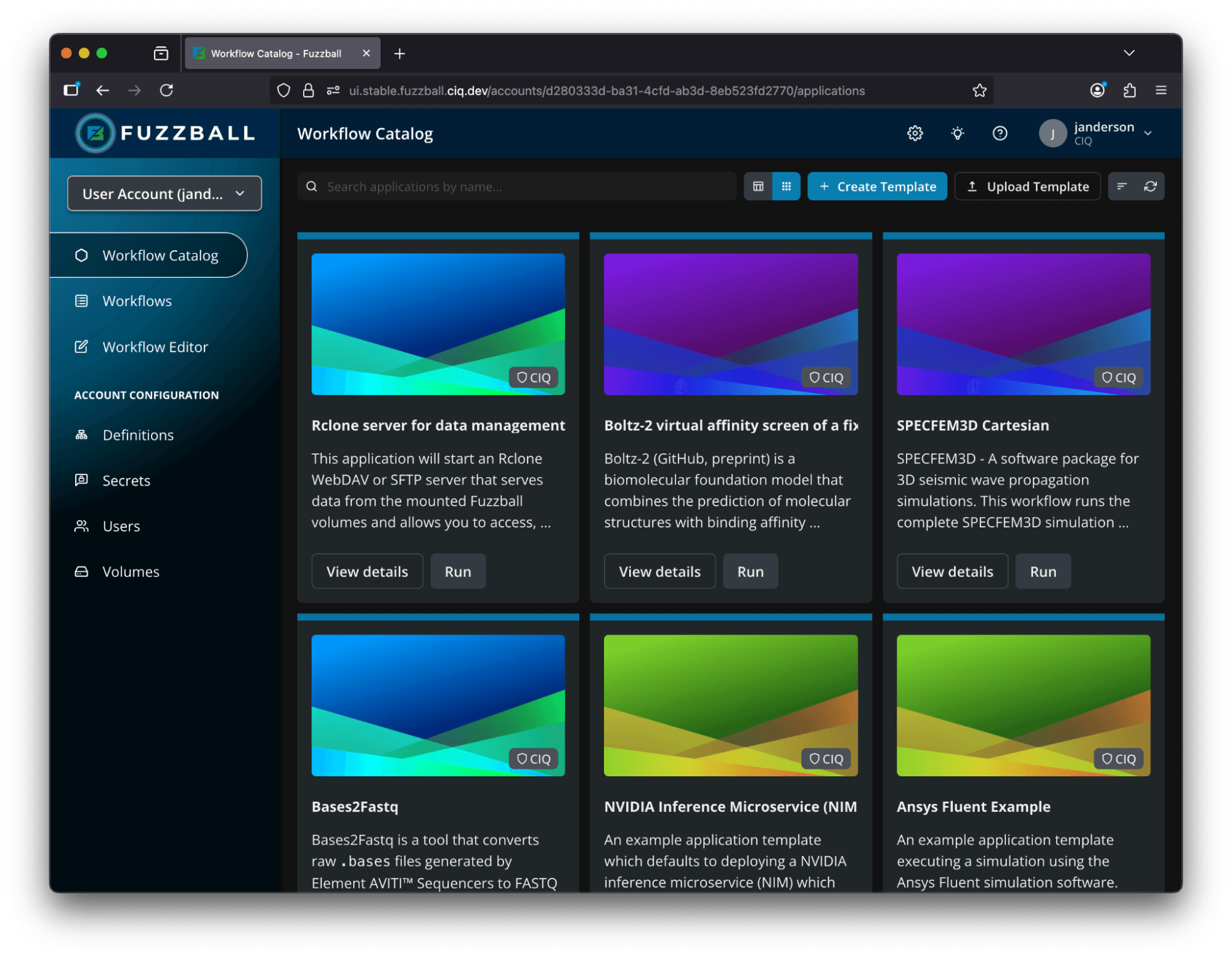Run the SPECFEM3D Cartesian workflow

[1043, 571]
